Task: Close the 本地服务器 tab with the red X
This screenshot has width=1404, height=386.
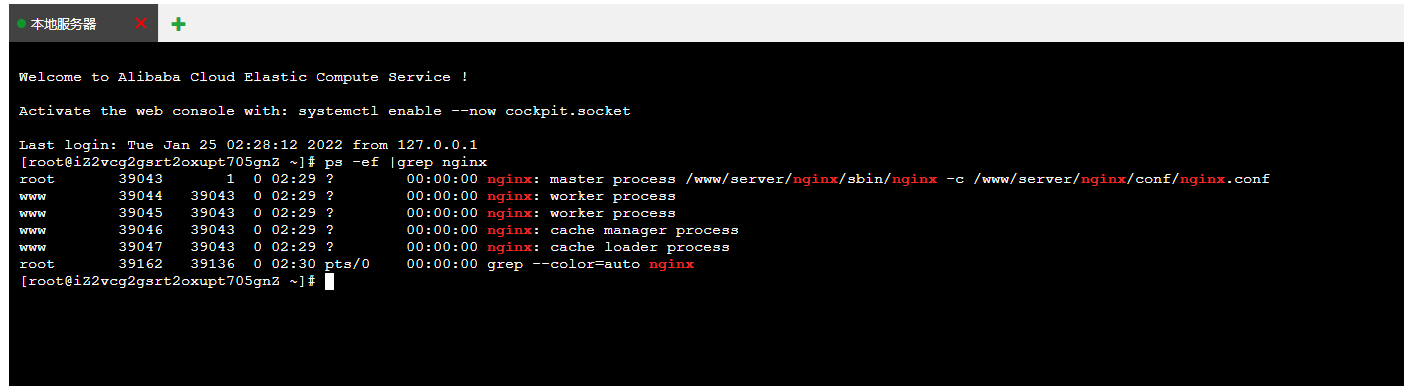Action: point(141,23)
